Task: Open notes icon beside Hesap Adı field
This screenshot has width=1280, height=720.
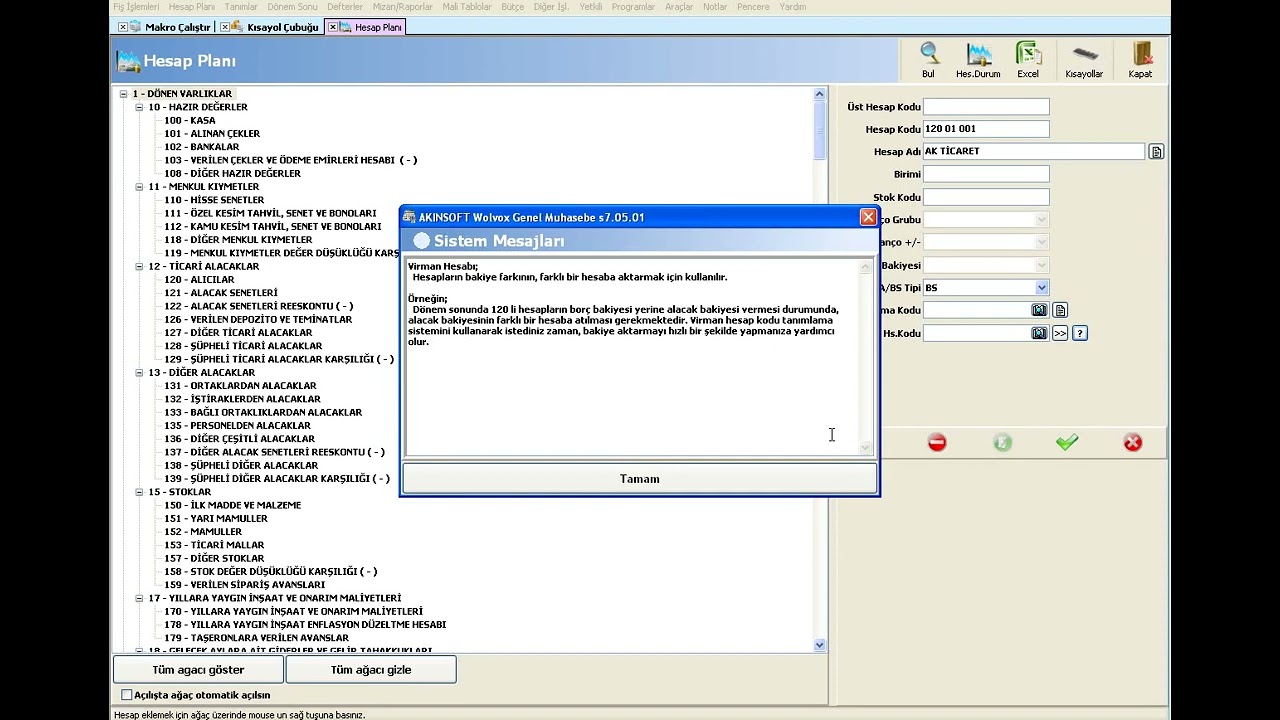Action: point(1156,152)
